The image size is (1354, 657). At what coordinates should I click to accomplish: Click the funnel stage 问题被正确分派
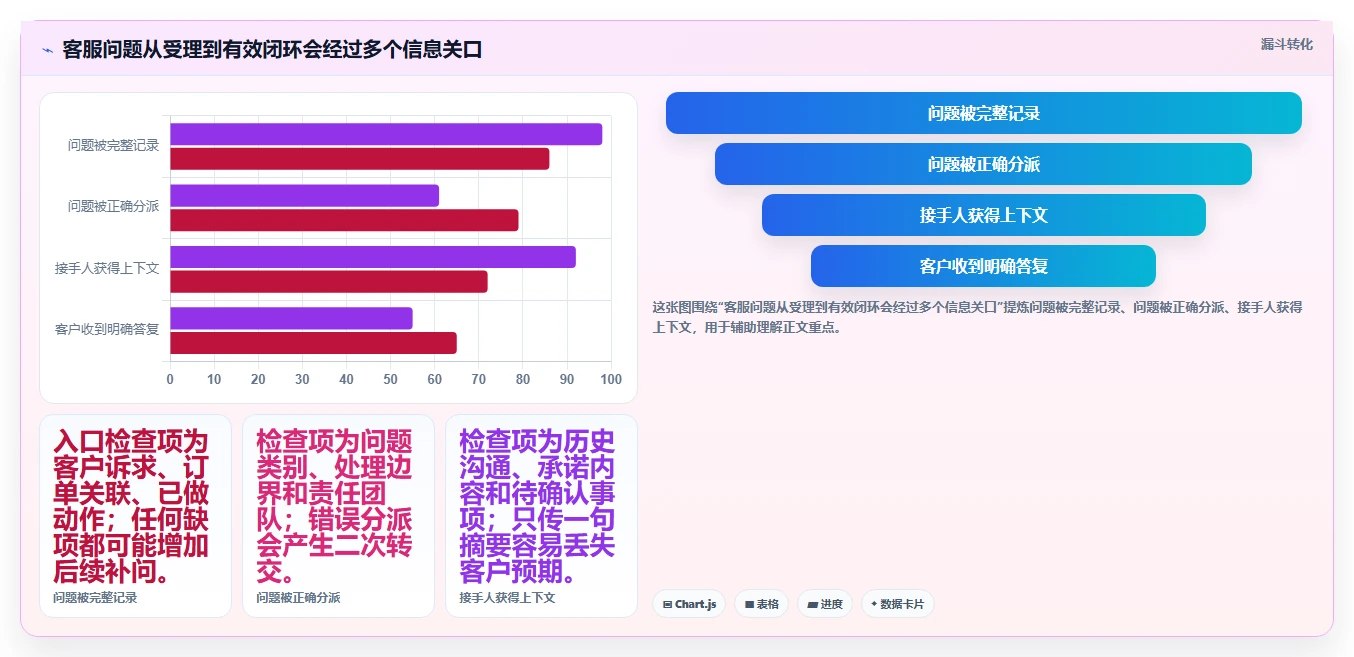tap(983, 164)
